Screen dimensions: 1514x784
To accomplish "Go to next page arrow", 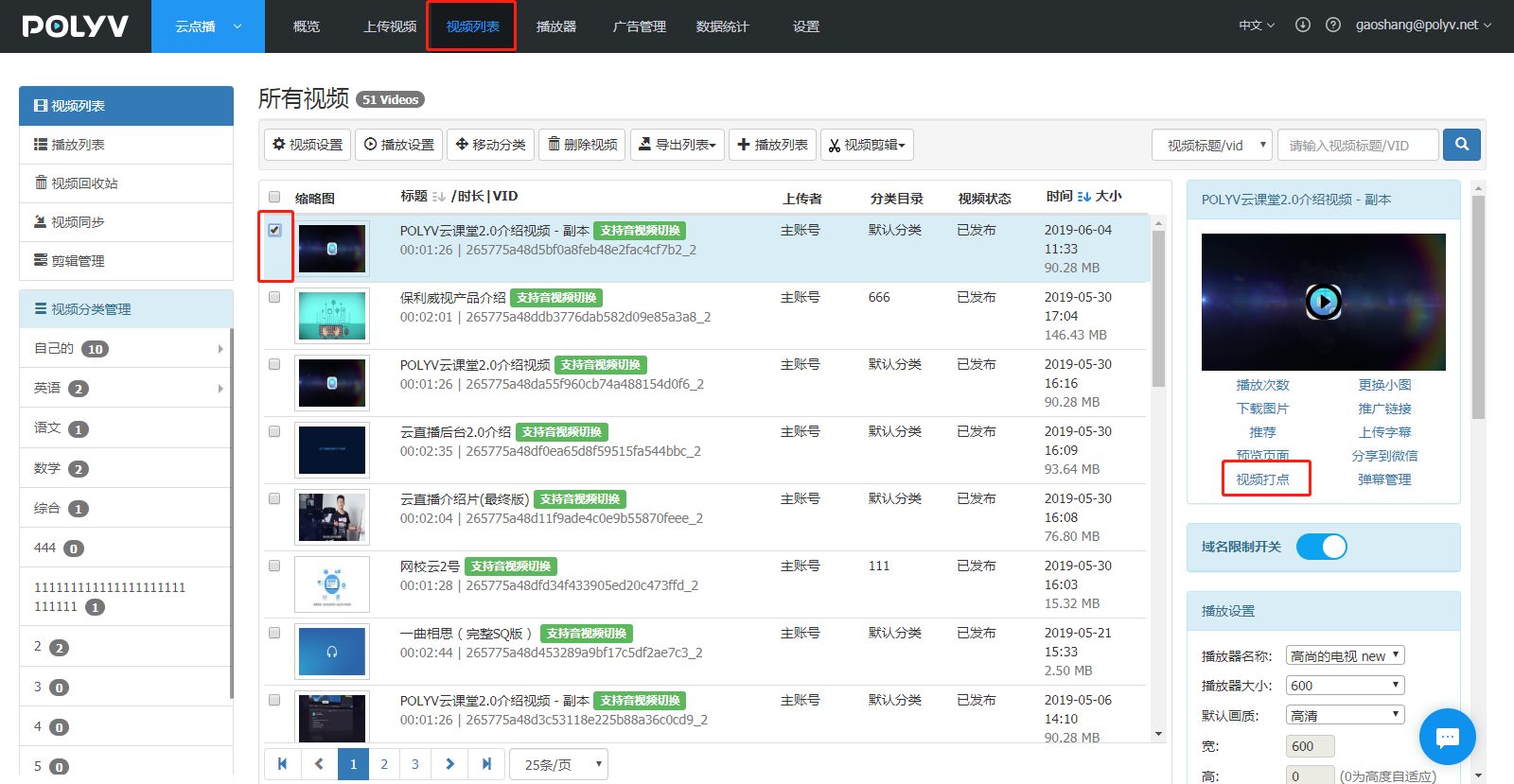I will coord(450,764).
